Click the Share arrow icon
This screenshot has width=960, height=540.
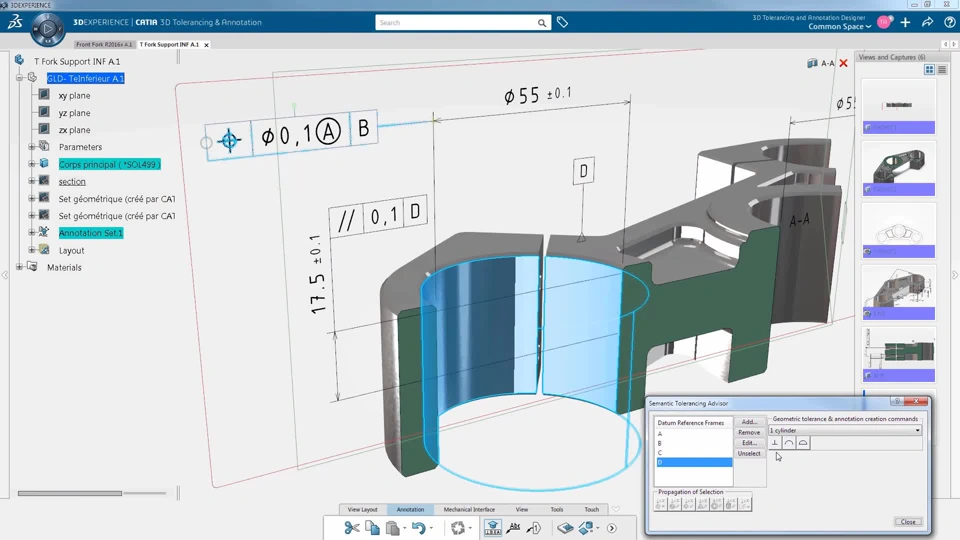928,23
